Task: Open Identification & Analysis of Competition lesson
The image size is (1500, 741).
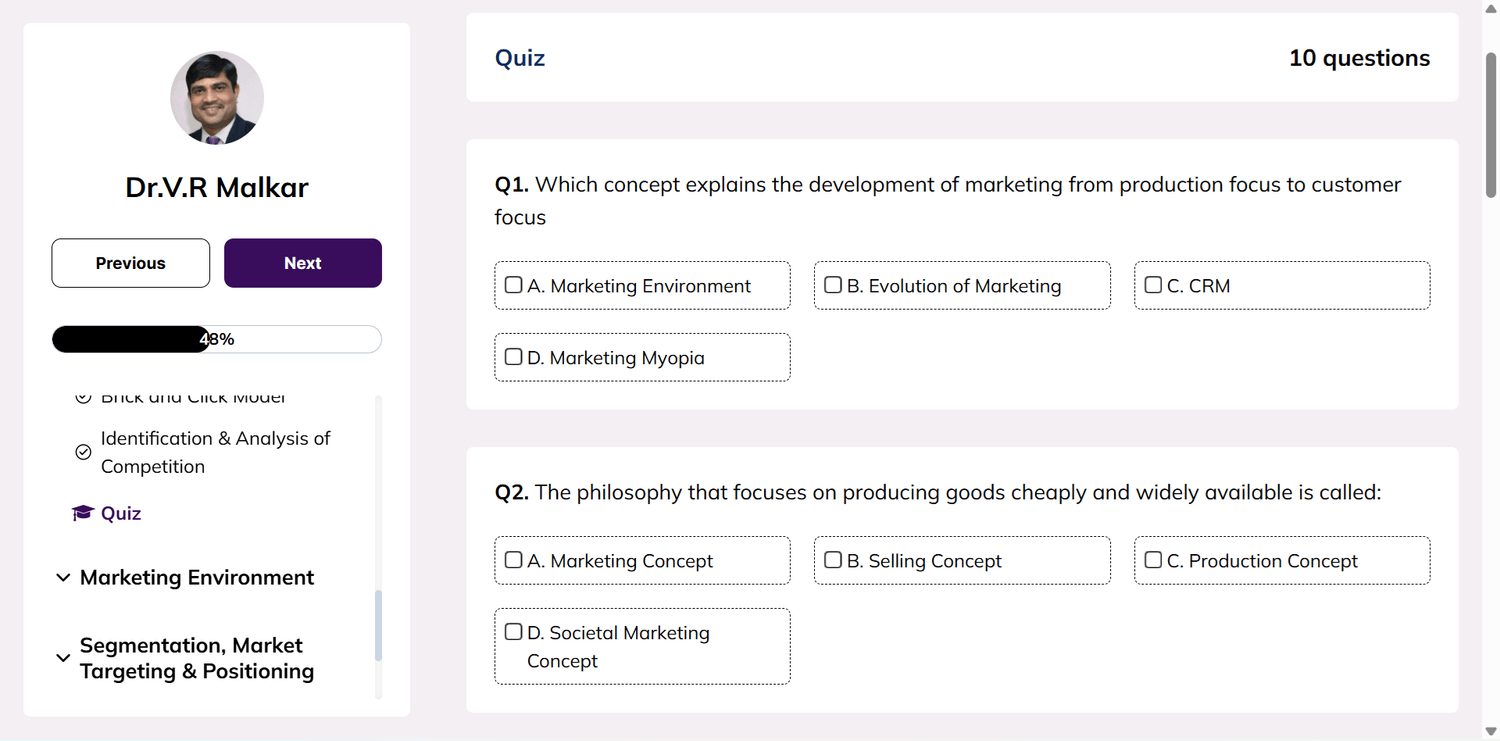Action: [215, 452]
